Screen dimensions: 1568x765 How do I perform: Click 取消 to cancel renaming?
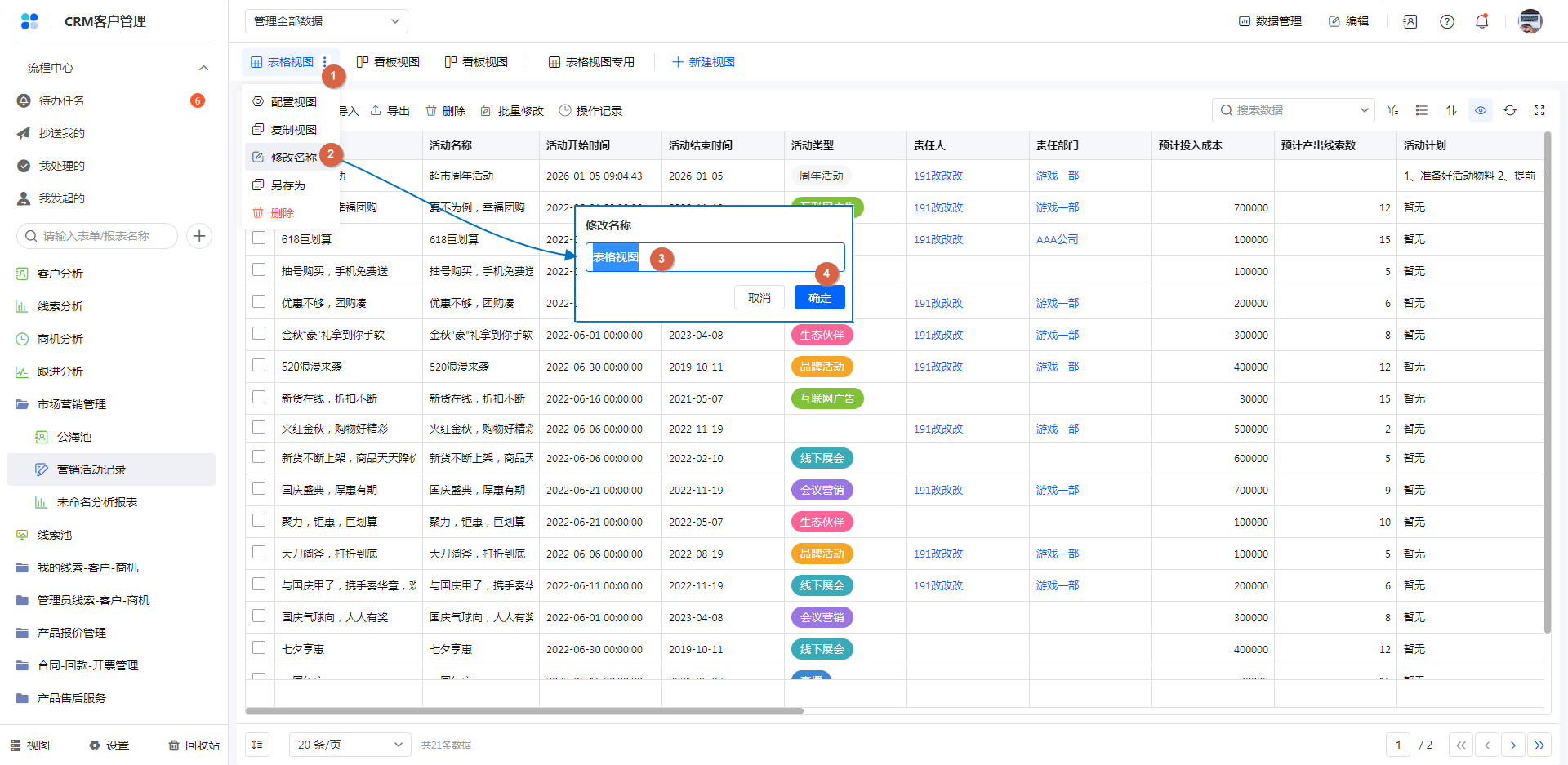pos(759,298)
